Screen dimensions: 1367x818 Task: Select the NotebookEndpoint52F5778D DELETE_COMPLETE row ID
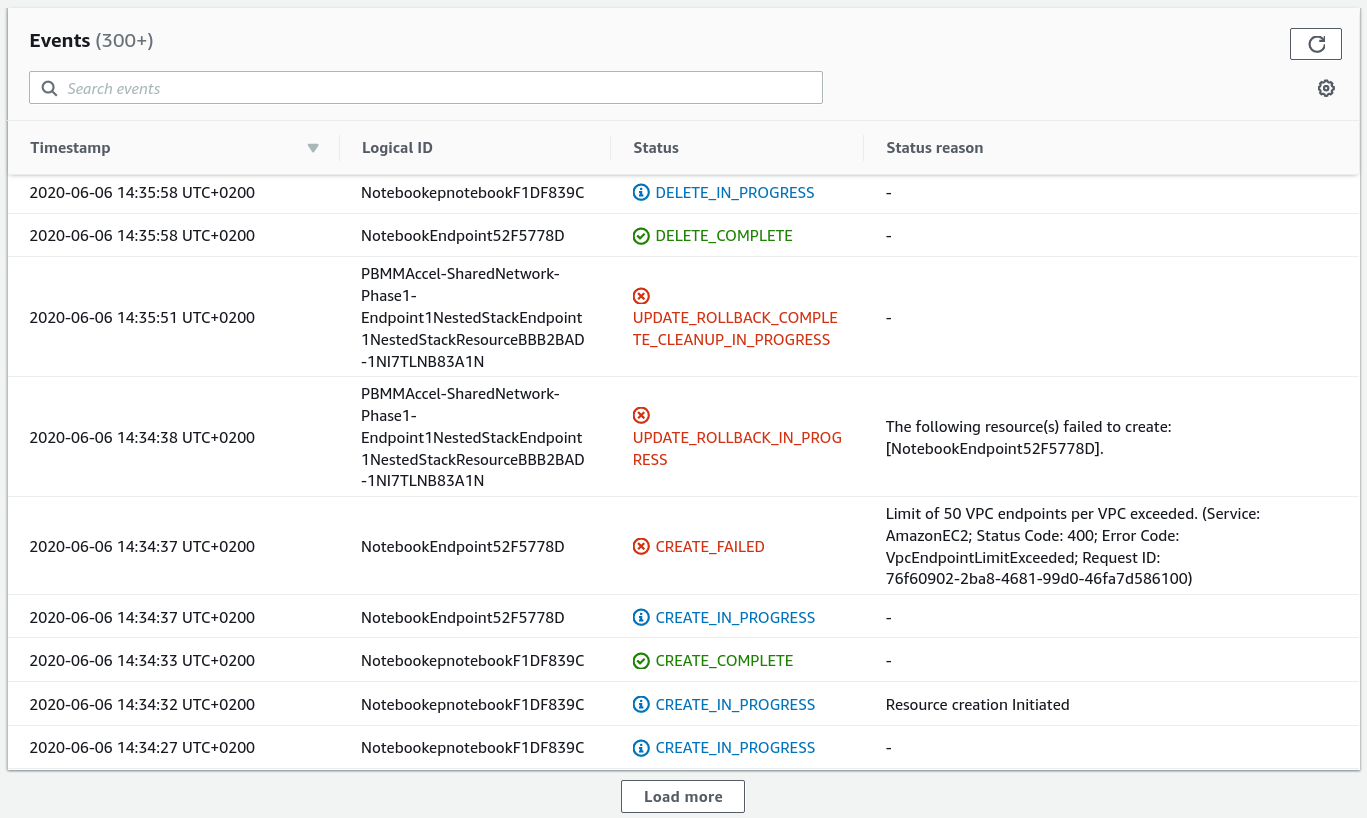462,236
